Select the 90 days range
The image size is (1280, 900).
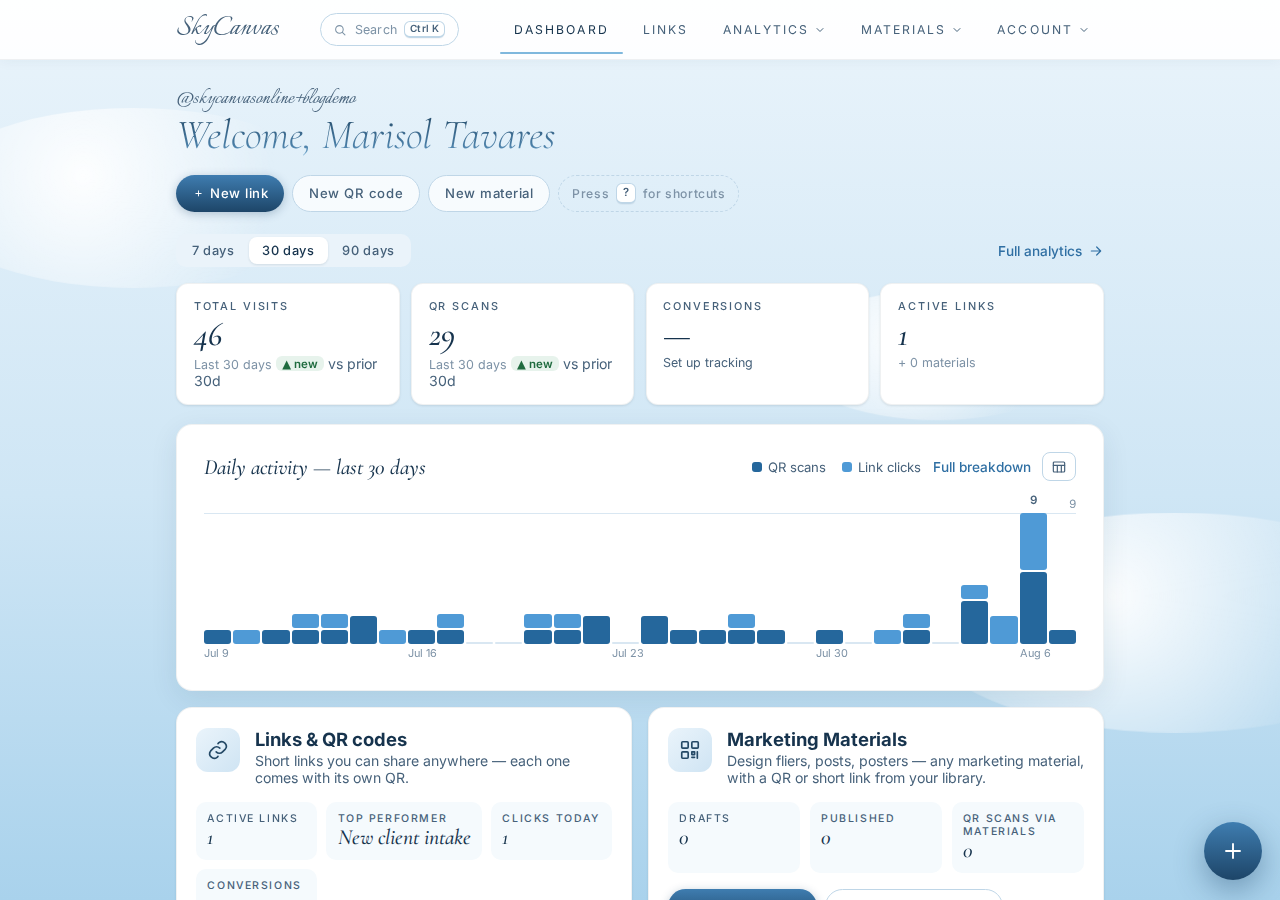[x=368, y=250]
